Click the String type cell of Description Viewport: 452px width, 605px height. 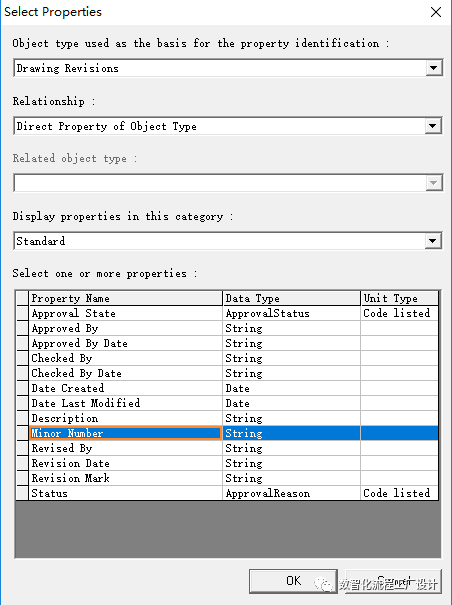291,418
